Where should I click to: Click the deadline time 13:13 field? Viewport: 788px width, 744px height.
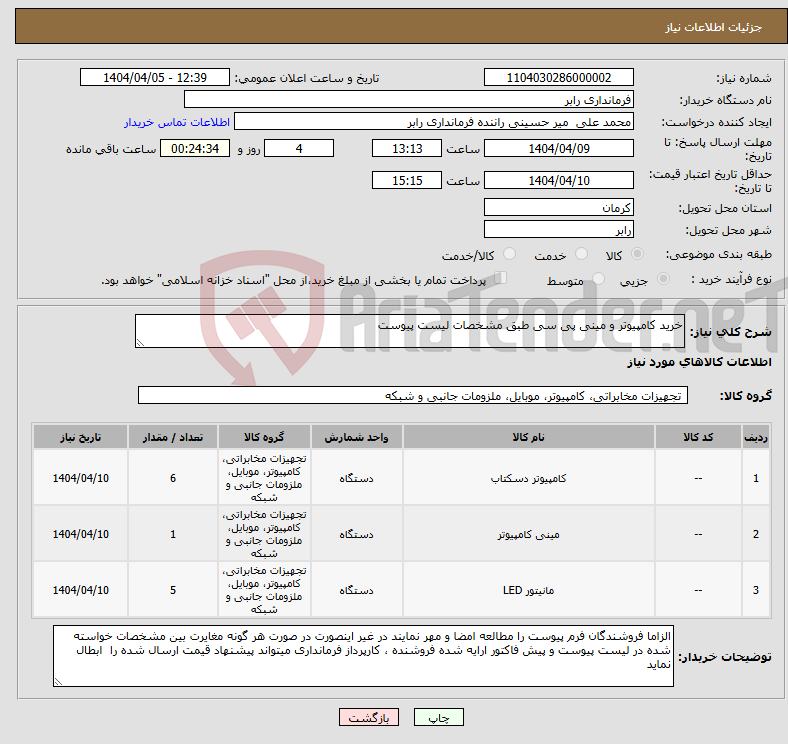[x=407, y=148]
